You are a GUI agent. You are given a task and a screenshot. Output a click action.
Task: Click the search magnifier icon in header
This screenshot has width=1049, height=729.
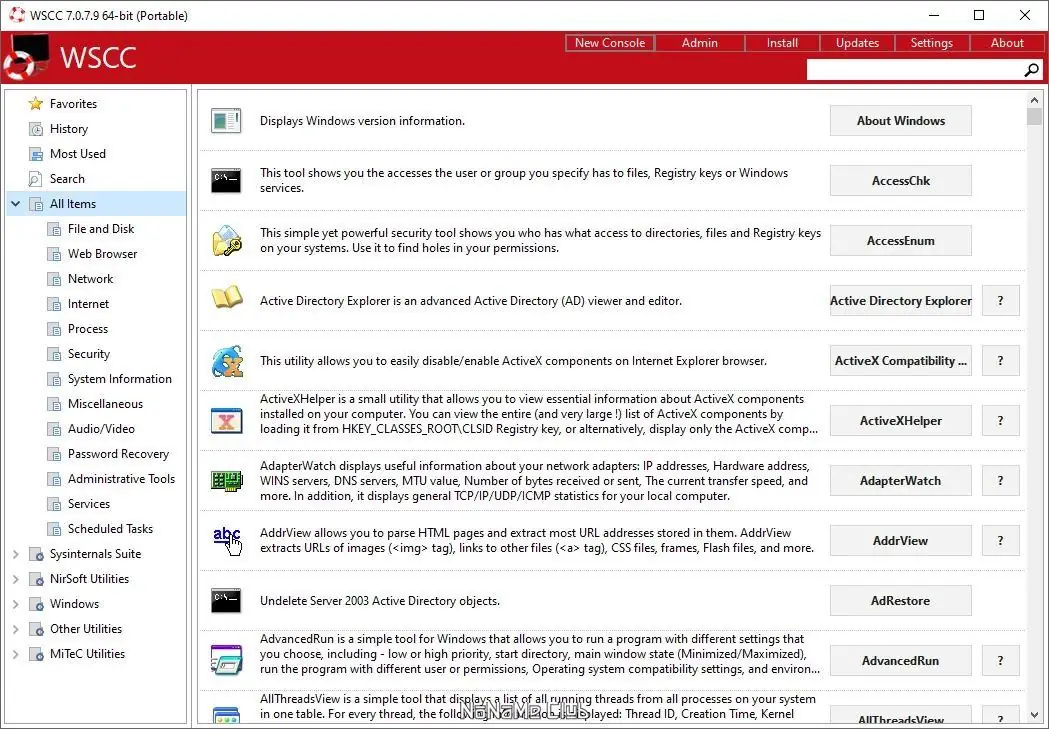[1032, 70]
